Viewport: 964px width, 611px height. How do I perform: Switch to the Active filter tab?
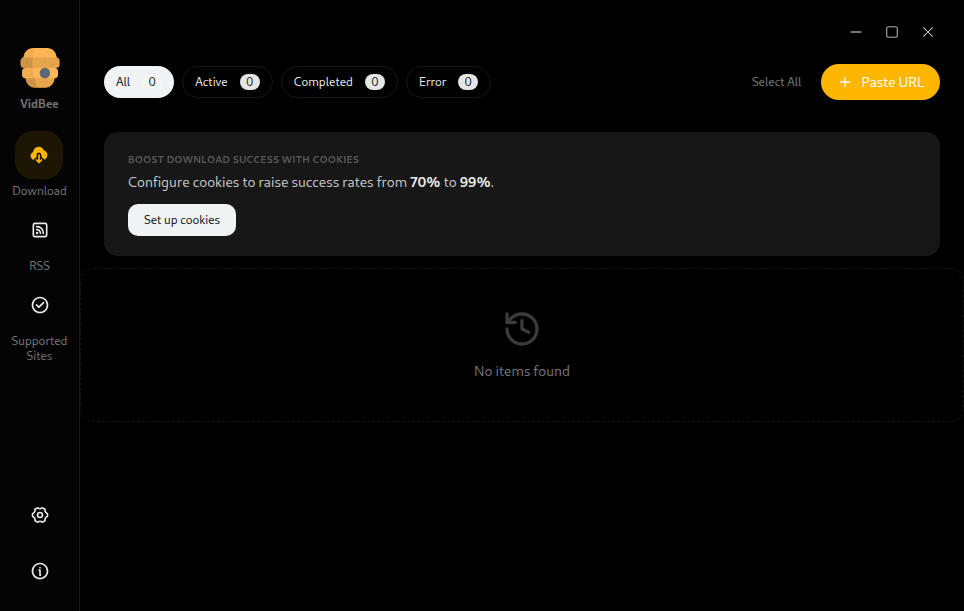click(x=226, y=82)
